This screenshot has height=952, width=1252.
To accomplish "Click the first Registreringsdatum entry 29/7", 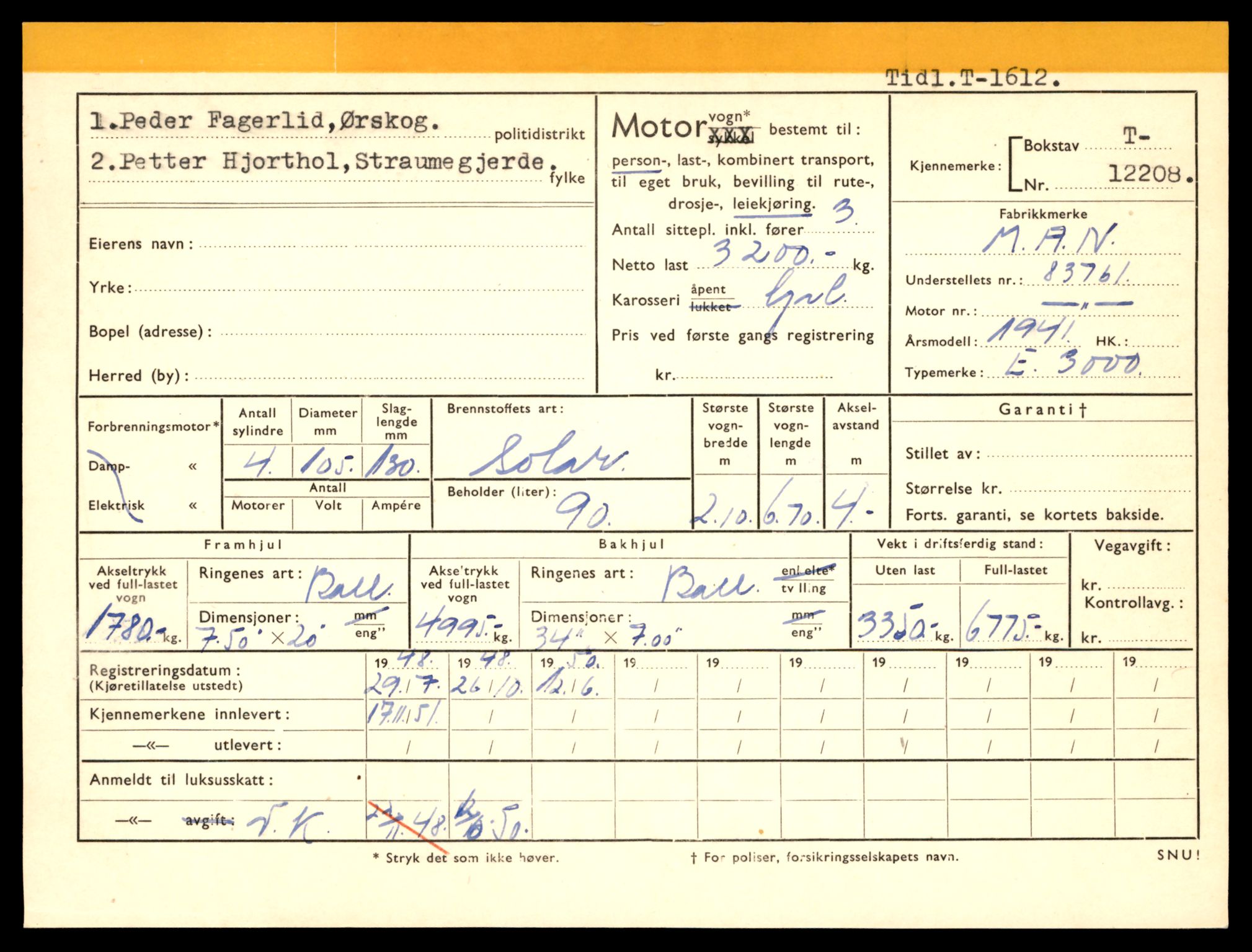I will [x=403, y=685].
